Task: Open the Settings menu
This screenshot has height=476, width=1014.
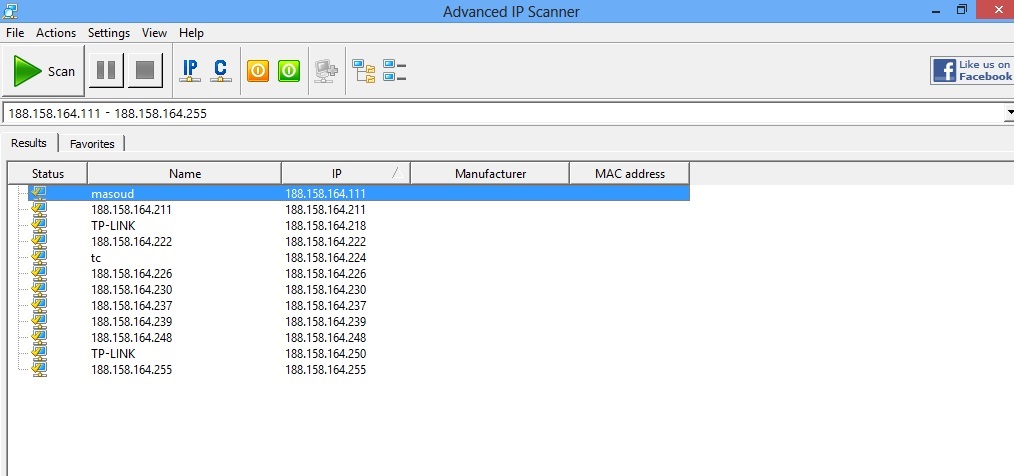Action: click(109, 32)
